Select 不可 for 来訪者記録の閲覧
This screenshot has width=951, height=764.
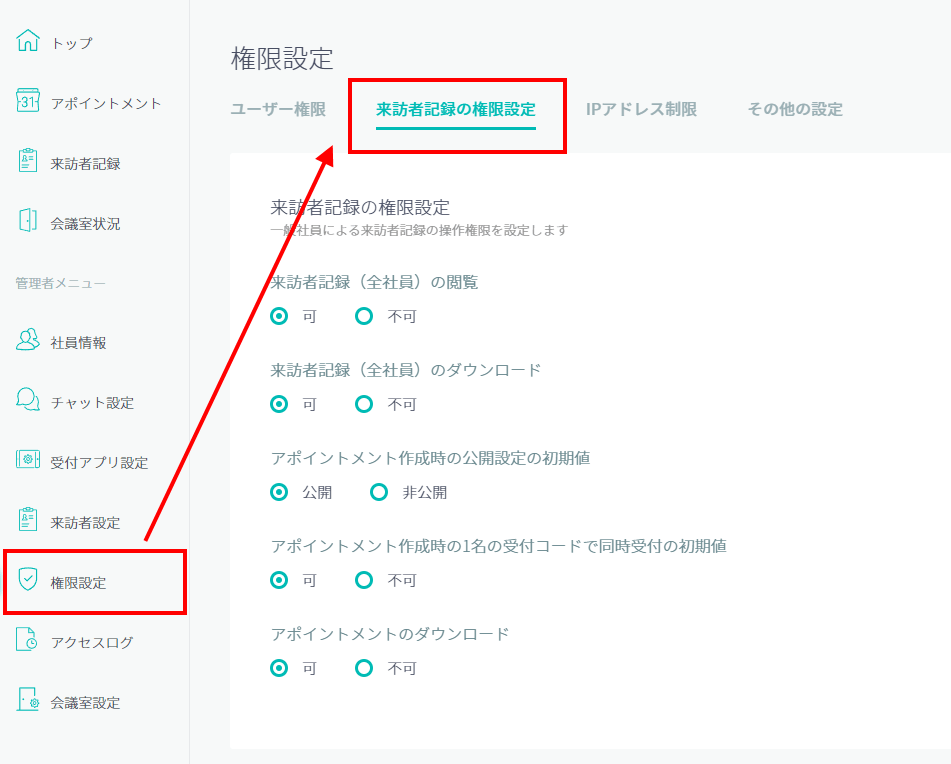pos(364,316)
